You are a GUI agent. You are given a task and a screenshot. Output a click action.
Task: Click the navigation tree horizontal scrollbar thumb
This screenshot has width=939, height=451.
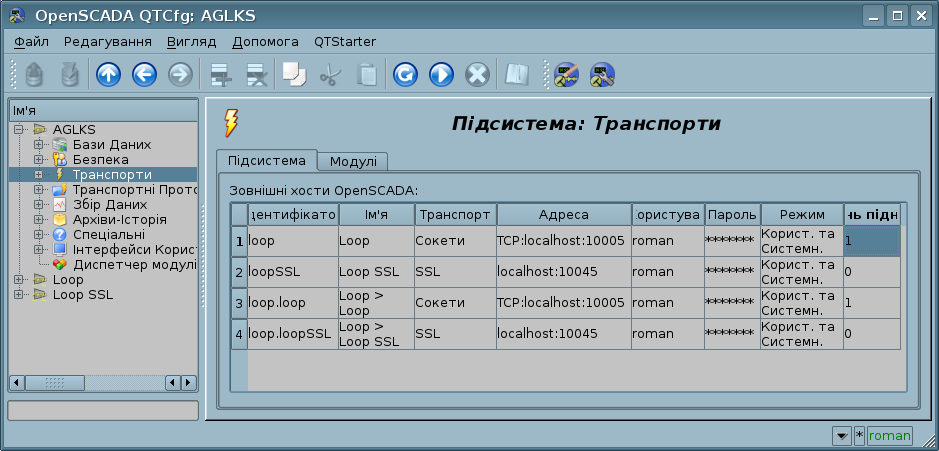(45, 383)
